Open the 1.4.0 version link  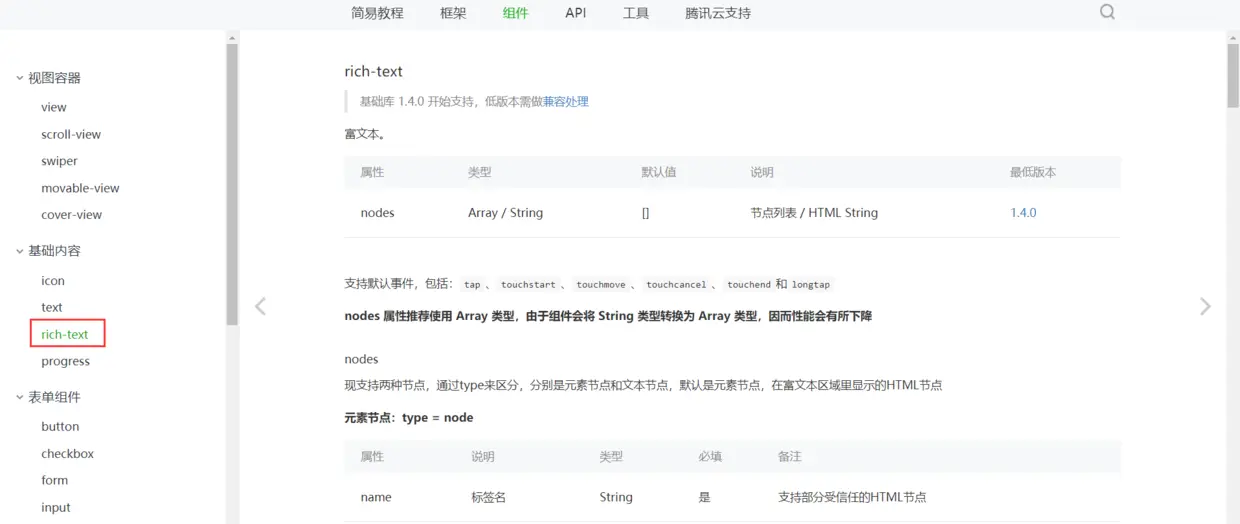[x=1023, y=213]
